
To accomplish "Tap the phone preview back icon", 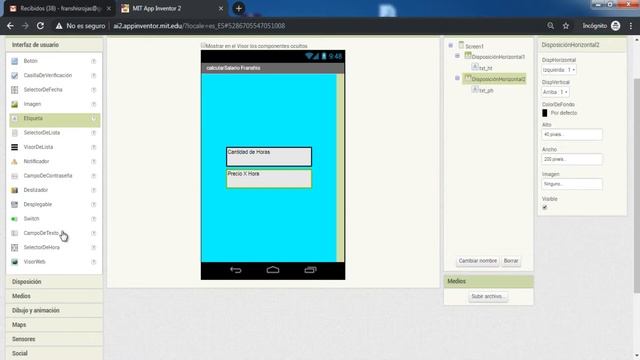I will [x=236, y=270].
